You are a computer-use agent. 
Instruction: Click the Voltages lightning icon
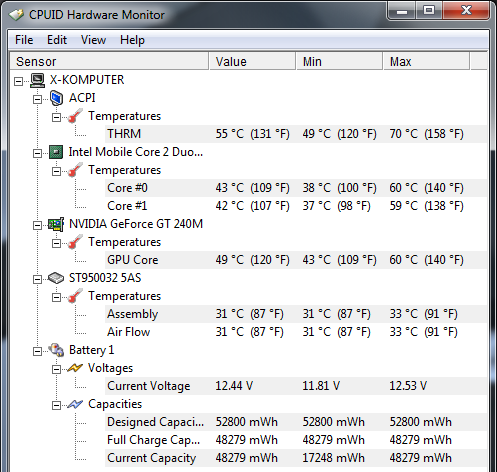coord(75,368)
